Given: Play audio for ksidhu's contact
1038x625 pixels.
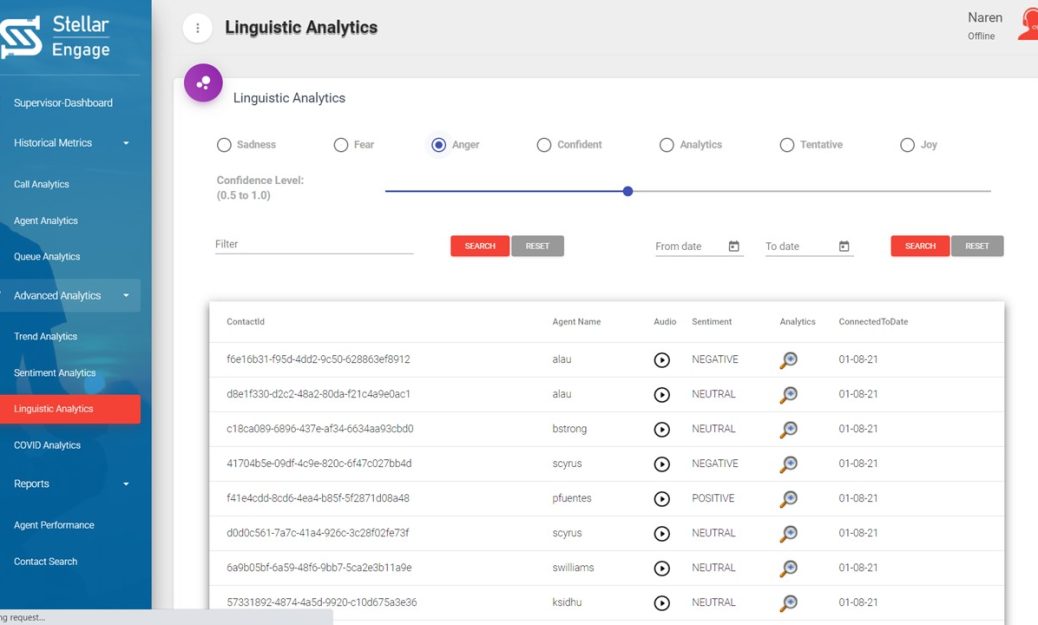Looking at the screenshot, I should tap(661, 603).
